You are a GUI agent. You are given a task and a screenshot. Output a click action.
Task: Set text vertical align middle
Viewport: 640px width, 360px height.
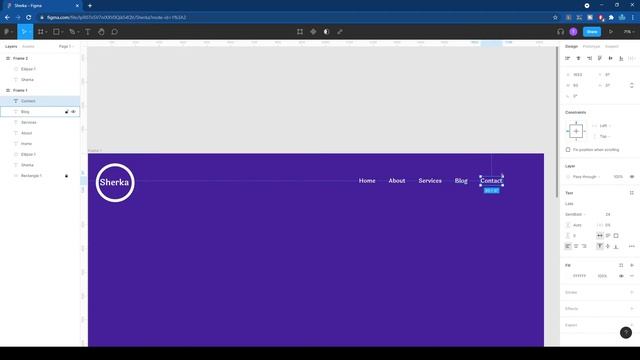(608, 246)
